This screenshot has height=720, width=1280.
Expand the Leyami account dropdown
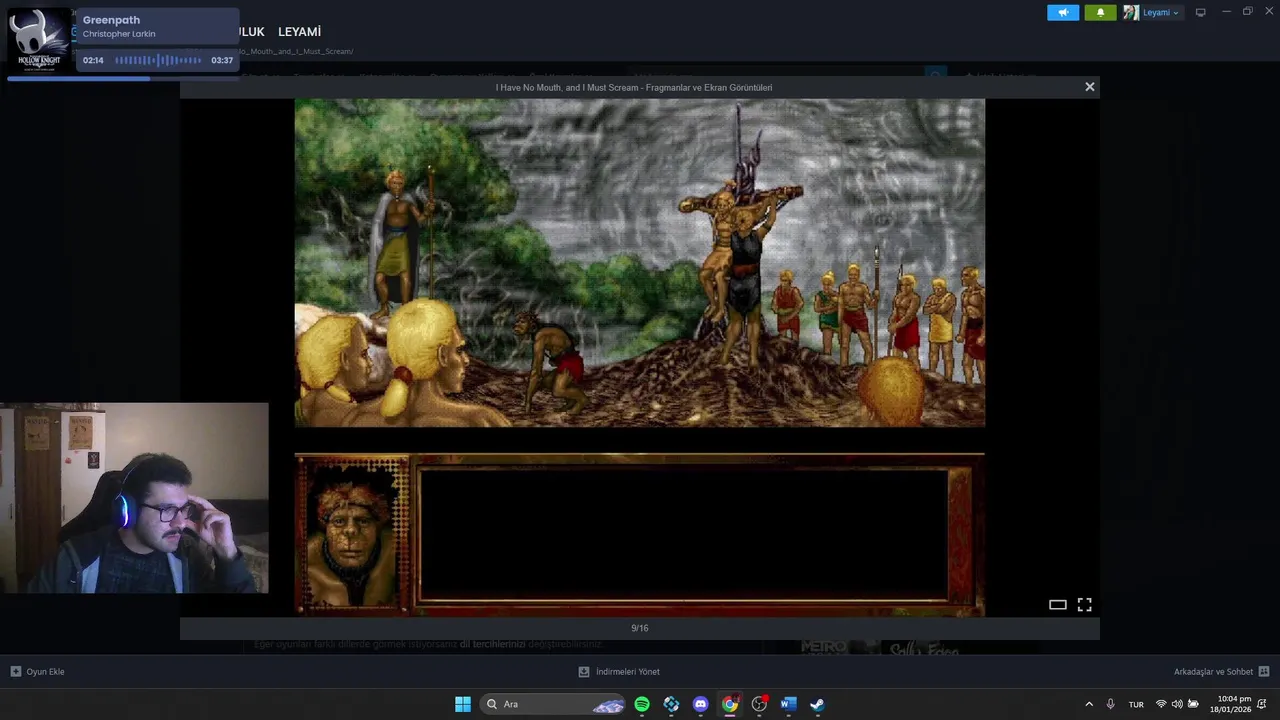(x=1160, y=13)
